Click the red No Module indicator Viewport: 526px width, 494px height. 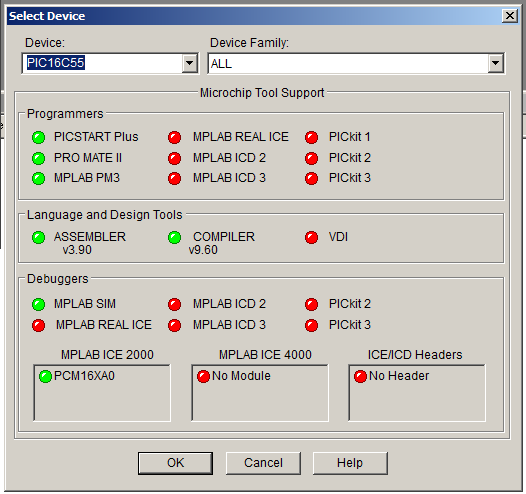203,376
